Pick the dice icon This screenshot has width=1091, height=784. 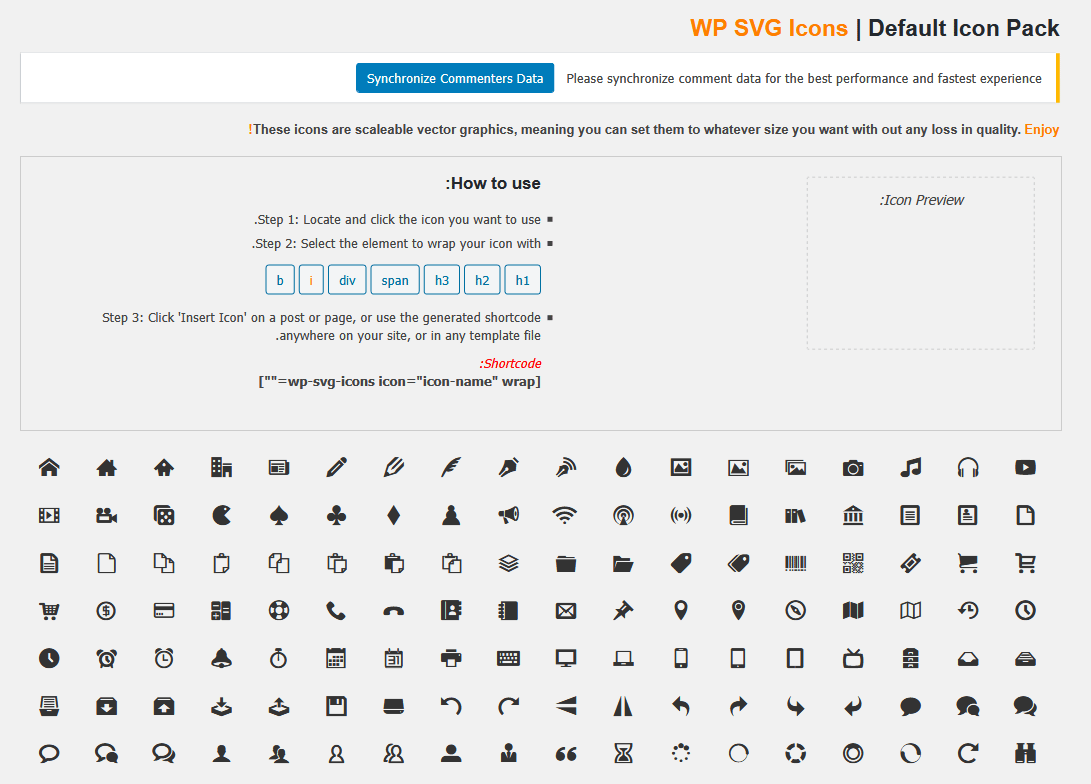[164, 515]
